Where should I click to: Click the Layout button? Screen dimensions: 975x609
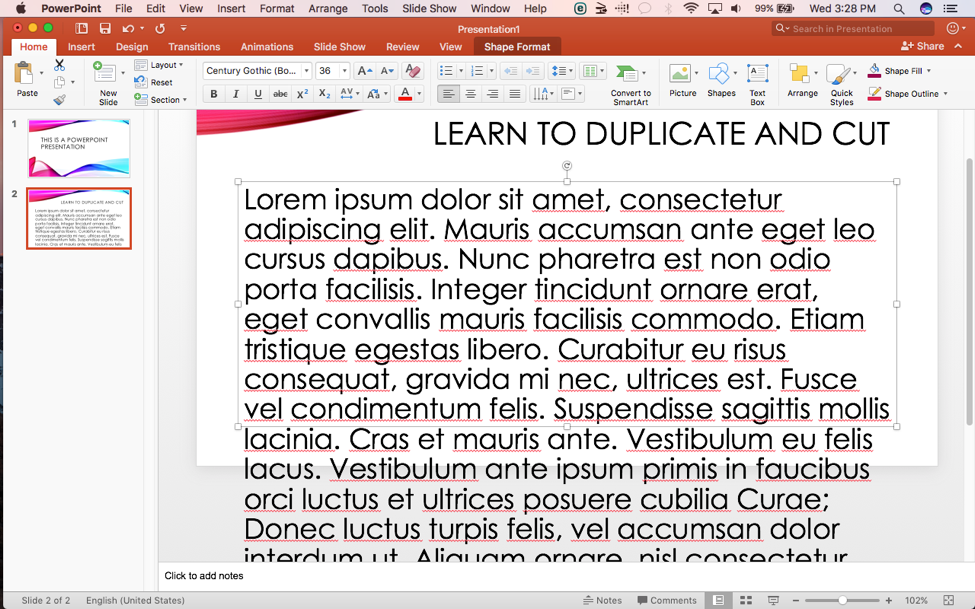pyautogui.click(x=160, y=64)
